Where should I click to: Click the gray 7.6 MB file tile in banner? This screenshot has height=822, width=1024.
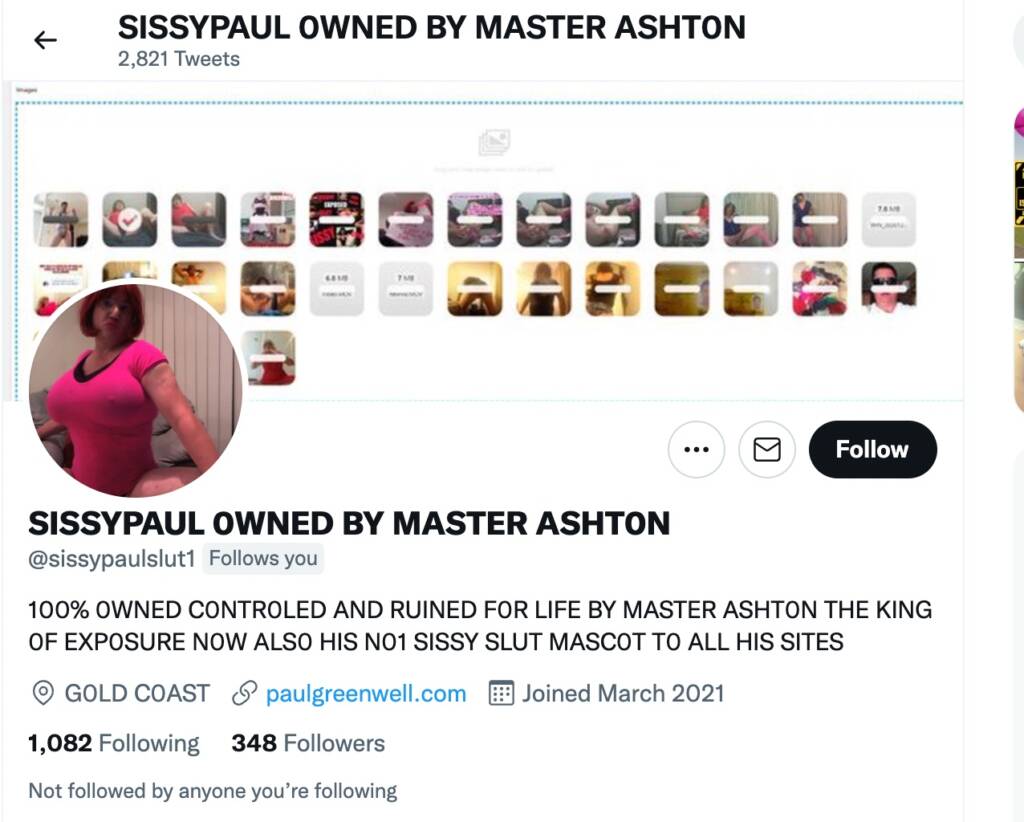[889, 219]
